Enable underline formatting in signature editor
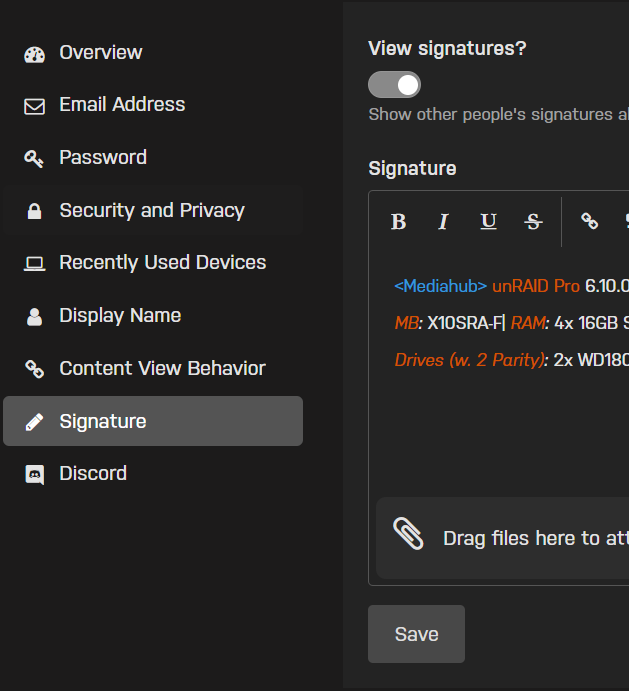629x691 pixels. tap(488, 222)
